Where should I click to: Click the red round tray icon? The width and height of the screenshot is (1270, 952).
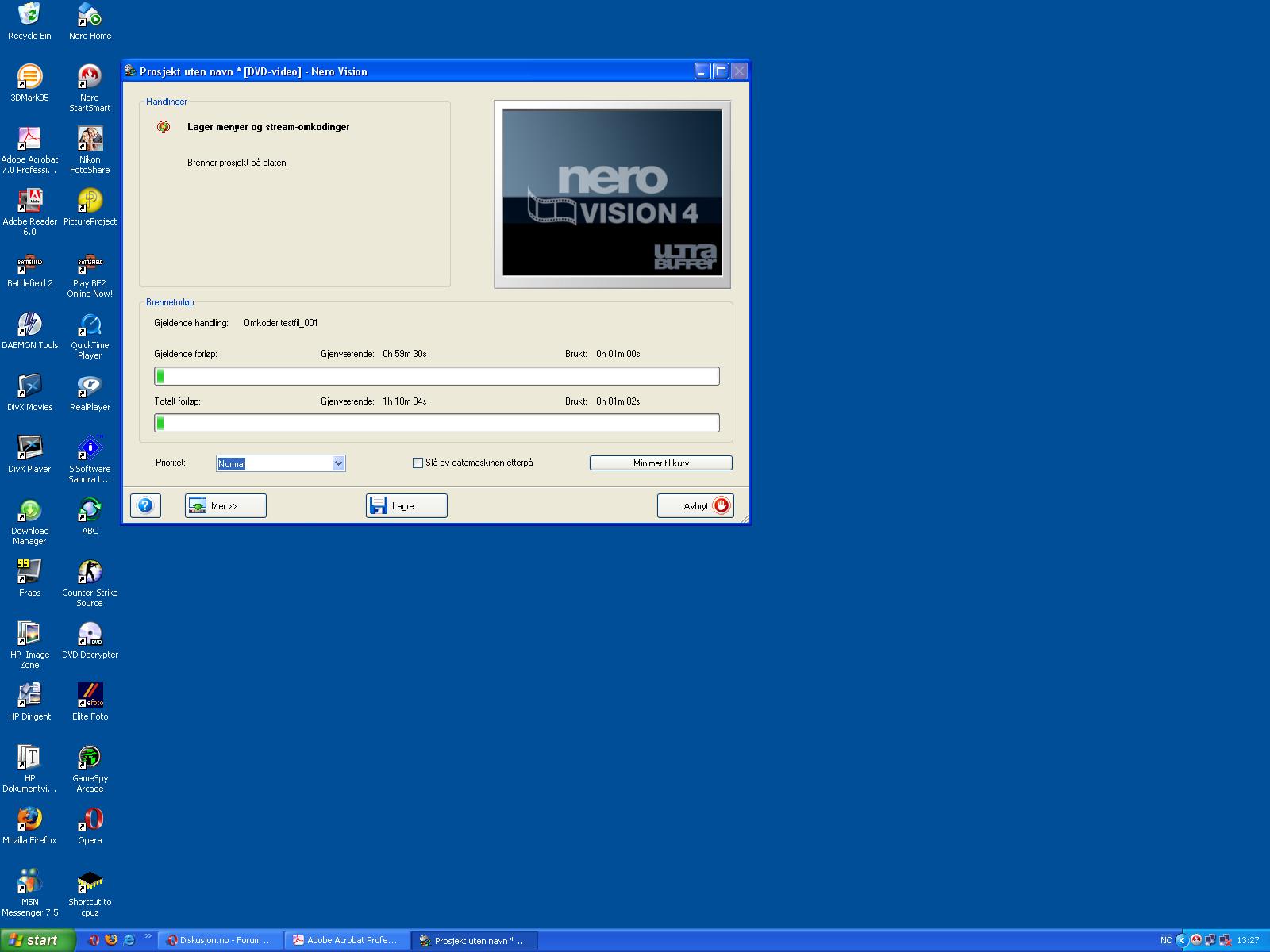tap(1196, 940)
